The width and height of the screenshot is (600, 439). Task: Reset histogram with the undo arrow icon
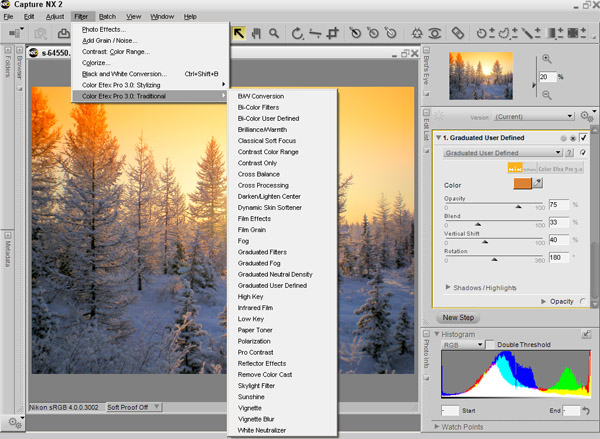tap(585, 410)
